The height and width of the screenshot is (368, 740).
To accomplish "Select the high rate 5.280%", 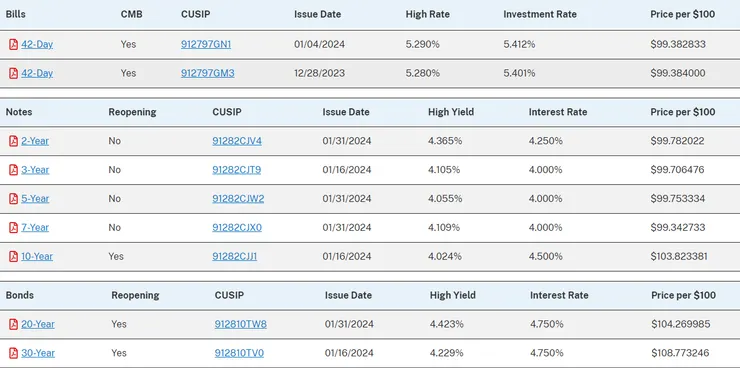I will 422,73.
